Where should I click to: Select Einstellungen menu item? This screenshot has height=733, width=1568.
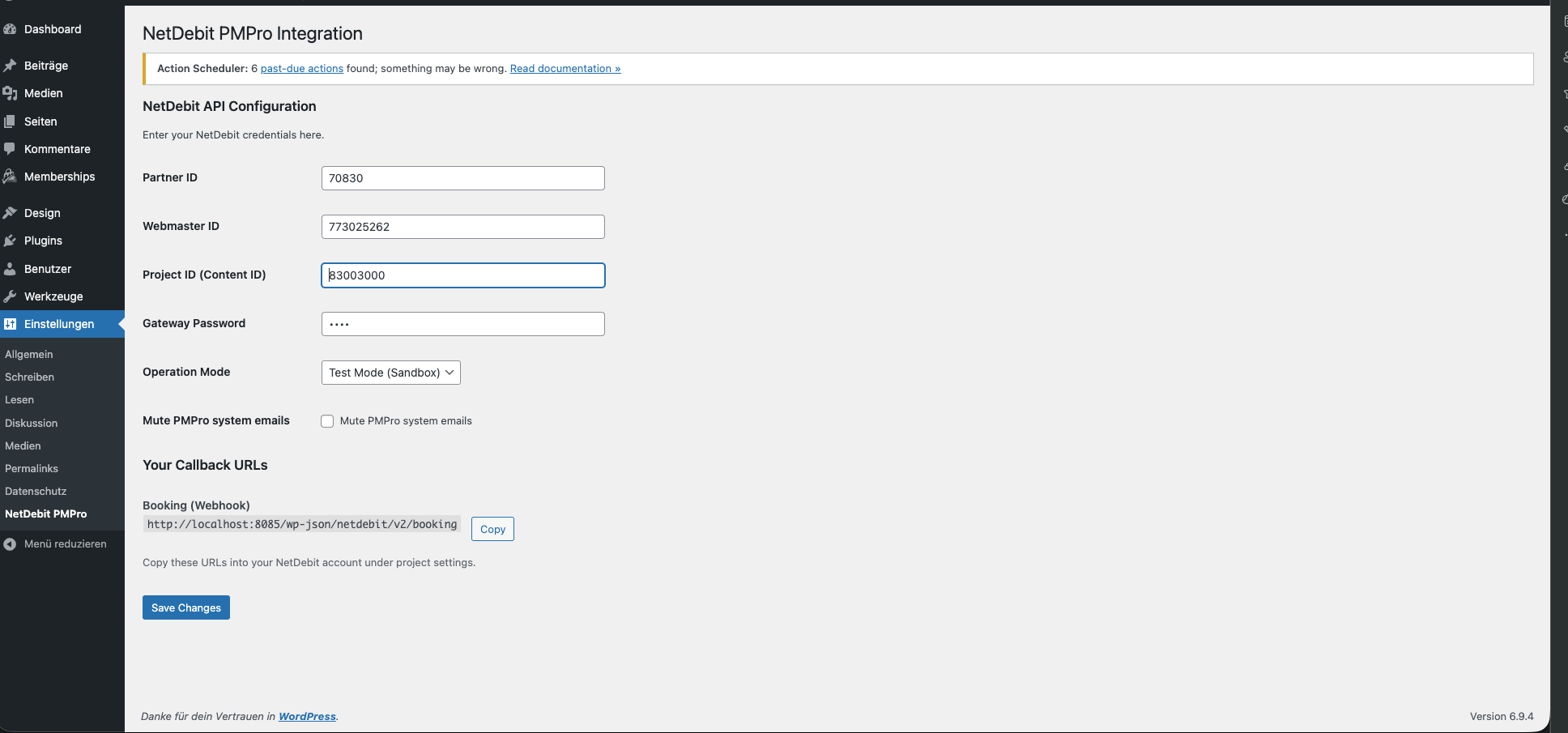pos(62,324)
